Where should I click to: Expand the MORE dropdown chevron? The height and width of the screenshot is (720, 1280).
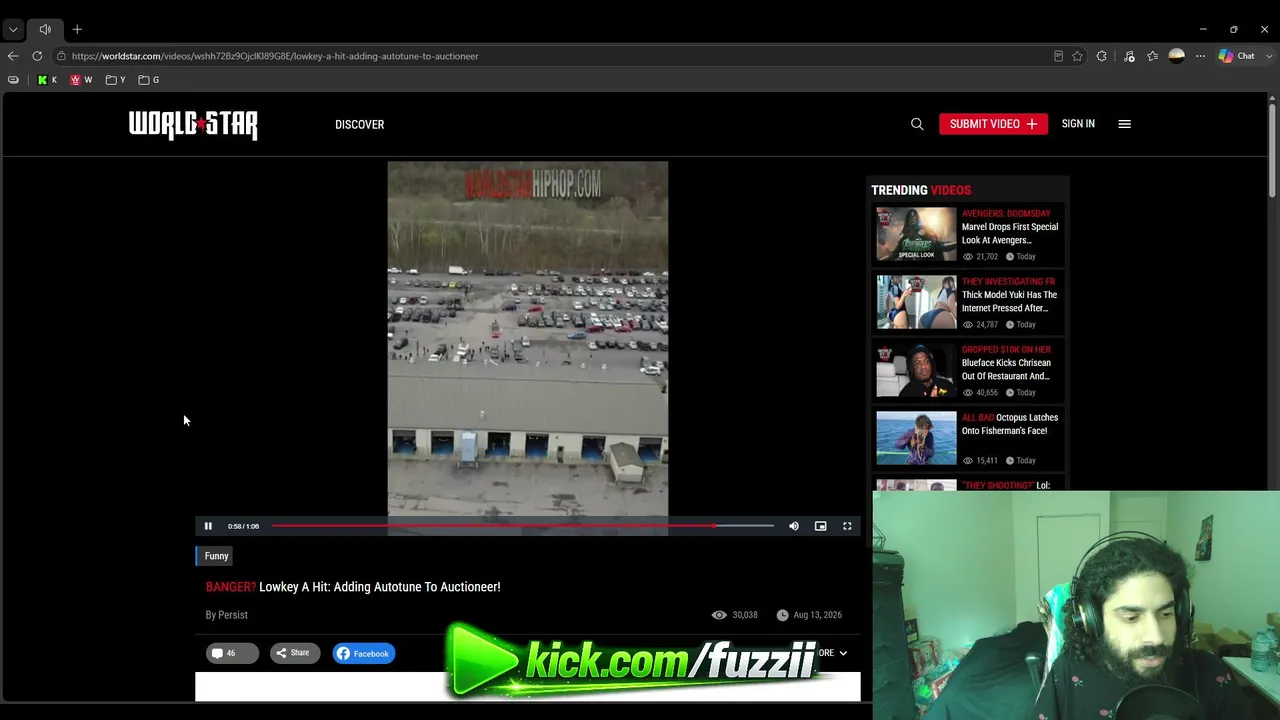(843, 653)
